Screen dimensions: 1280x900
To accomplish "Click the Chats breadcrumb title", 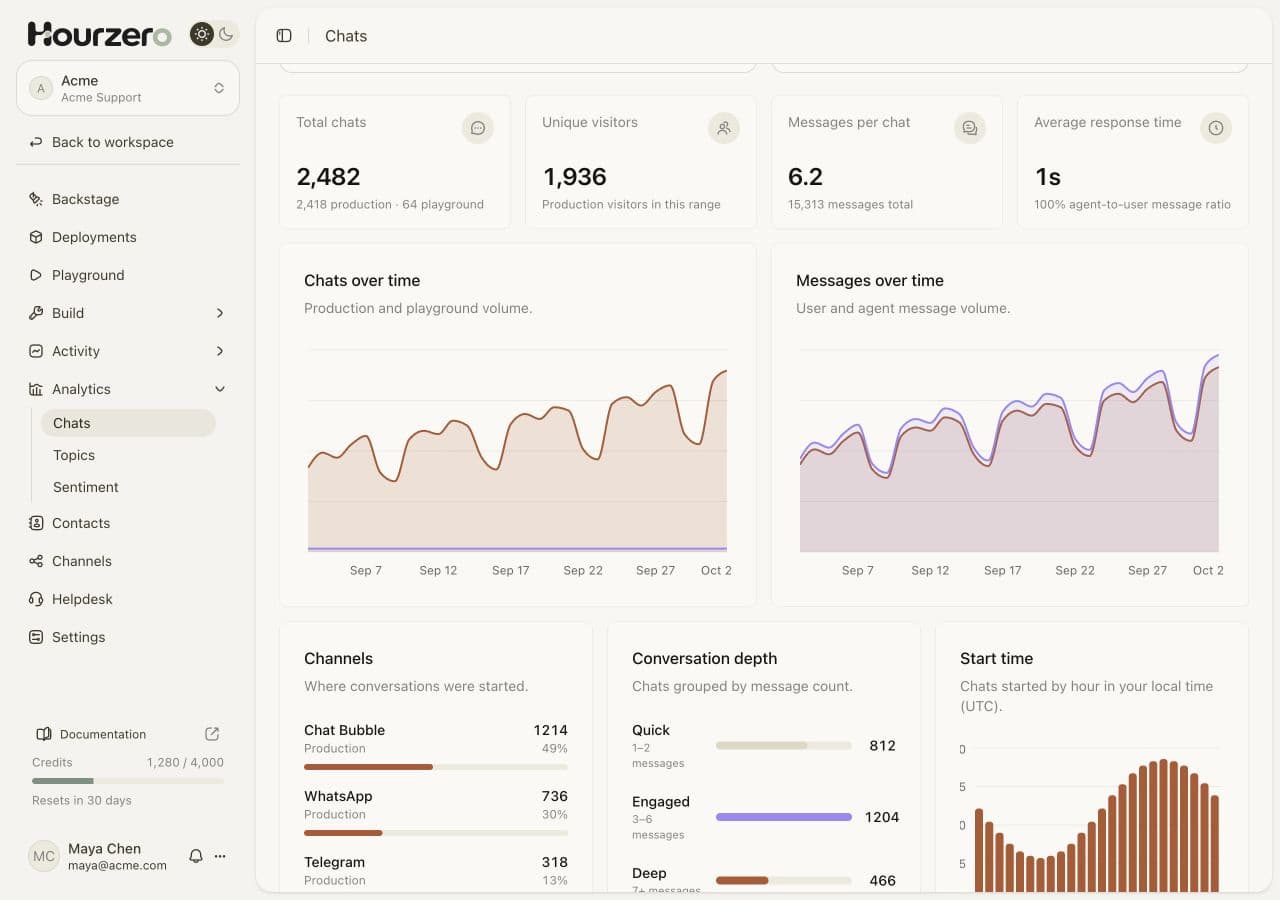I will point(346,36).
